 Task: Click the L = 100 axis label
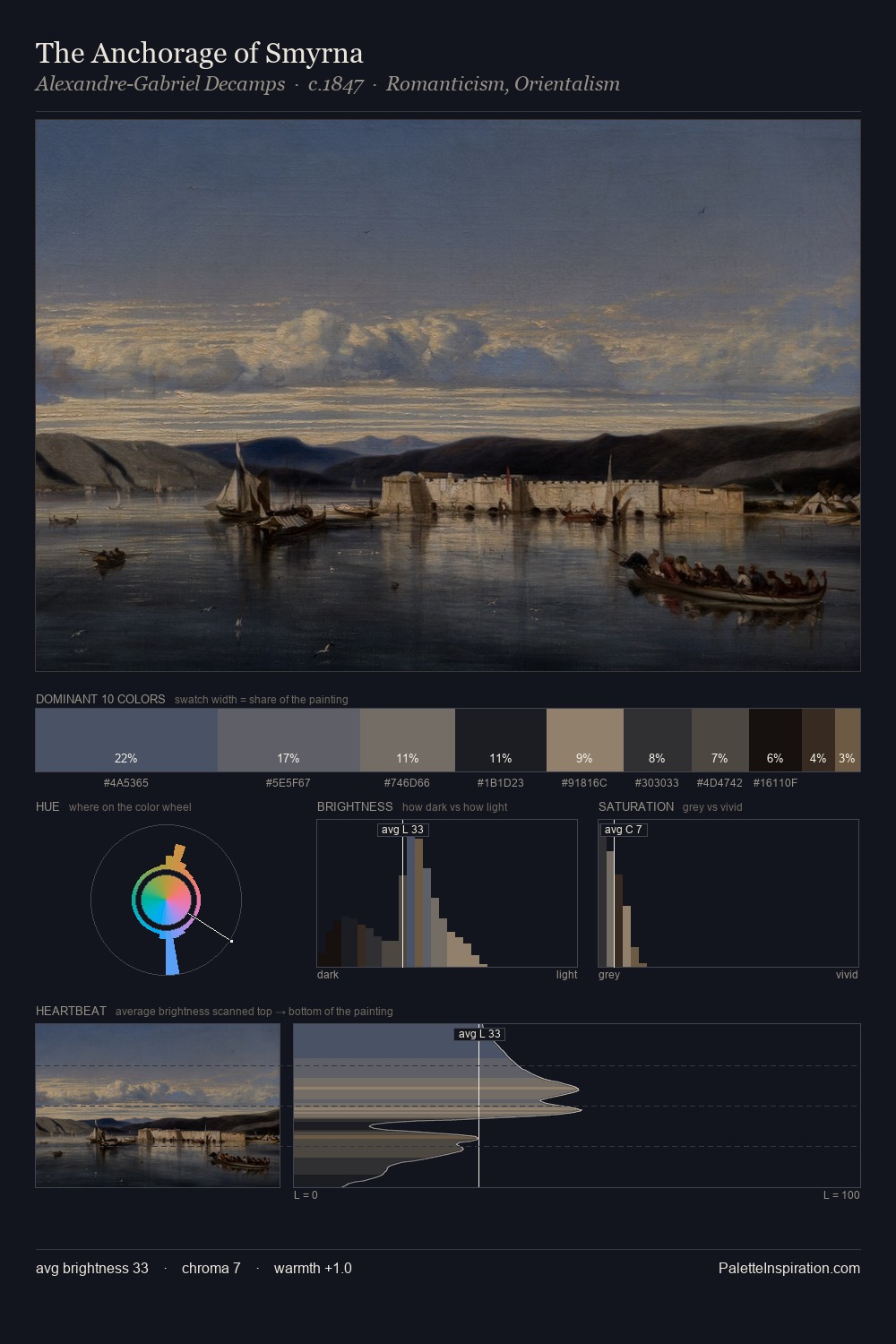pyautogui.click(x=841, y=1195)
